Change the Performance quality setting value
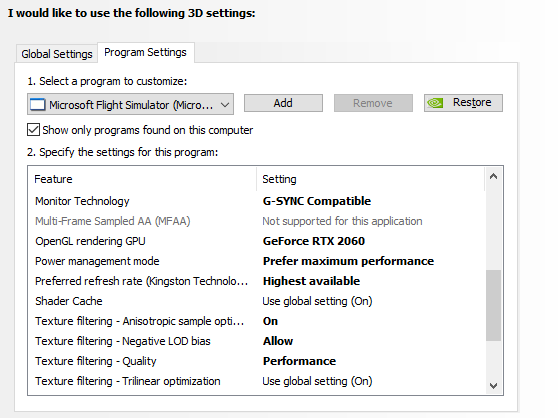Screen dimensions: 558x418 (299, 361)
